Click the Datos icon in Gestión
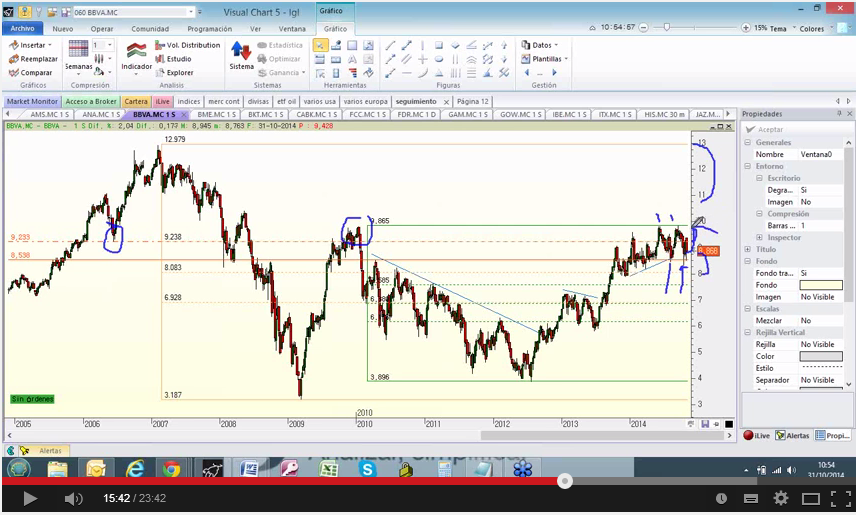The image size is (856, 515). [x=526, y=45]
